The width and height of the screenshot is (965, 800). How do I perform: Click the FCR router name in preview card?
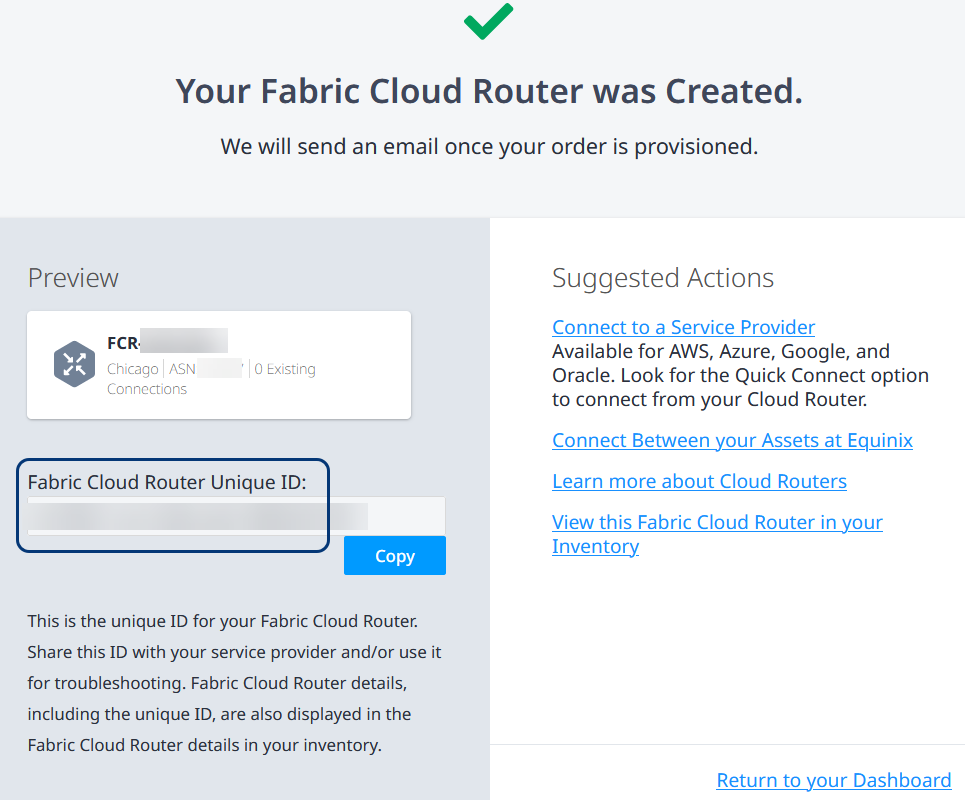[x=167, y=342]
